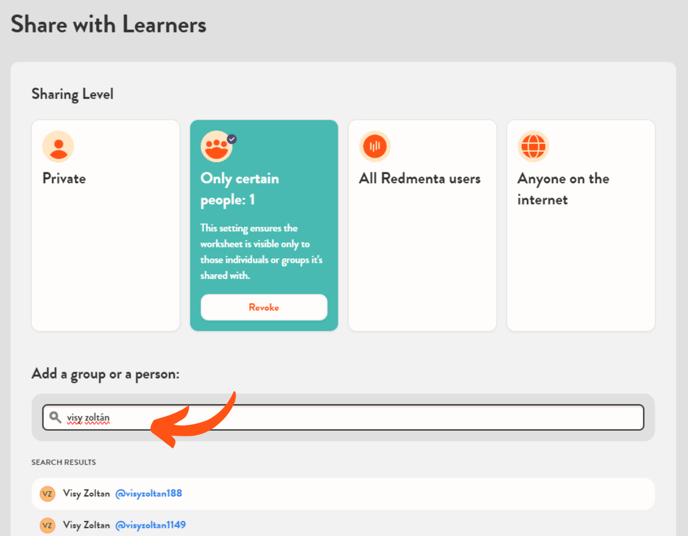The width and height of the screenshot is (688, 536).
Task: Click the VZ avatar beside @visyzoltan188
Action: pyautogui.click(x=47, y=494)
